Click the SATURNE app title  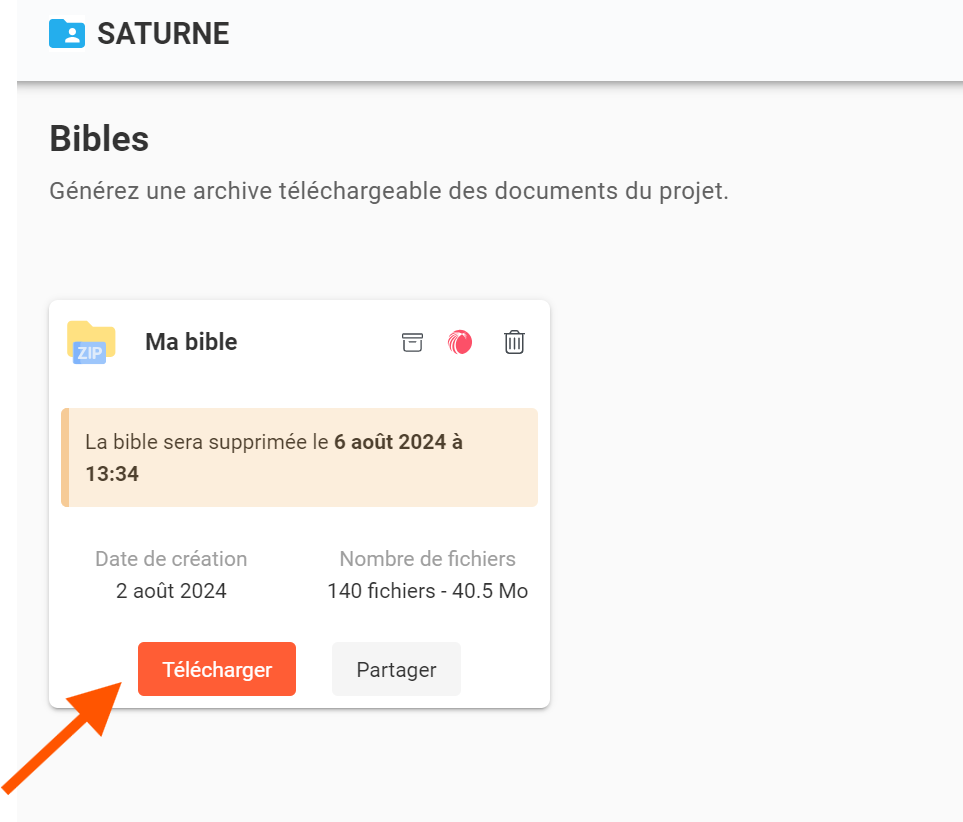click(x=163, y=34)
